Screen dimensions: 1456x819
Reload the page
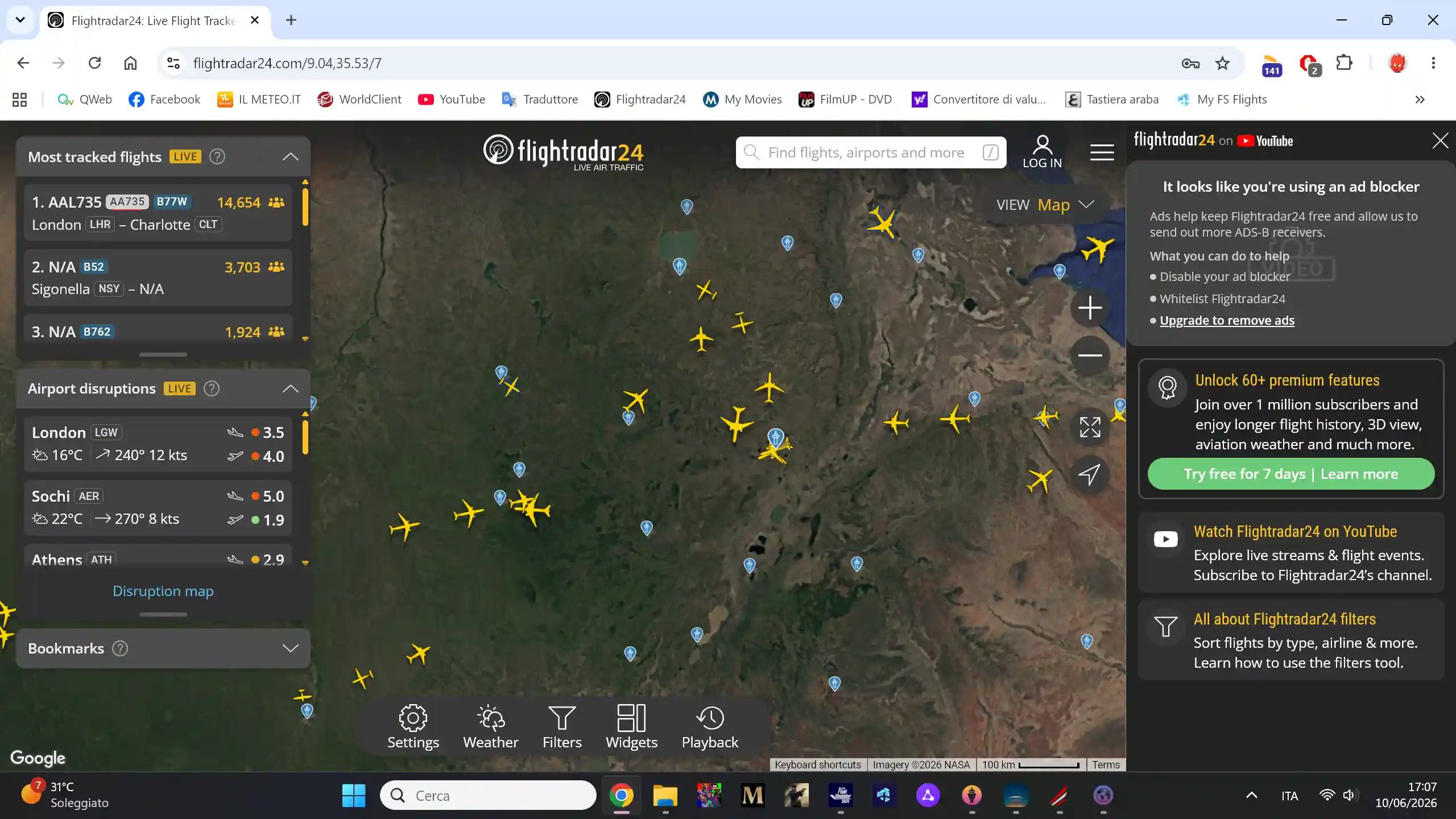click(x=94, y=63)
